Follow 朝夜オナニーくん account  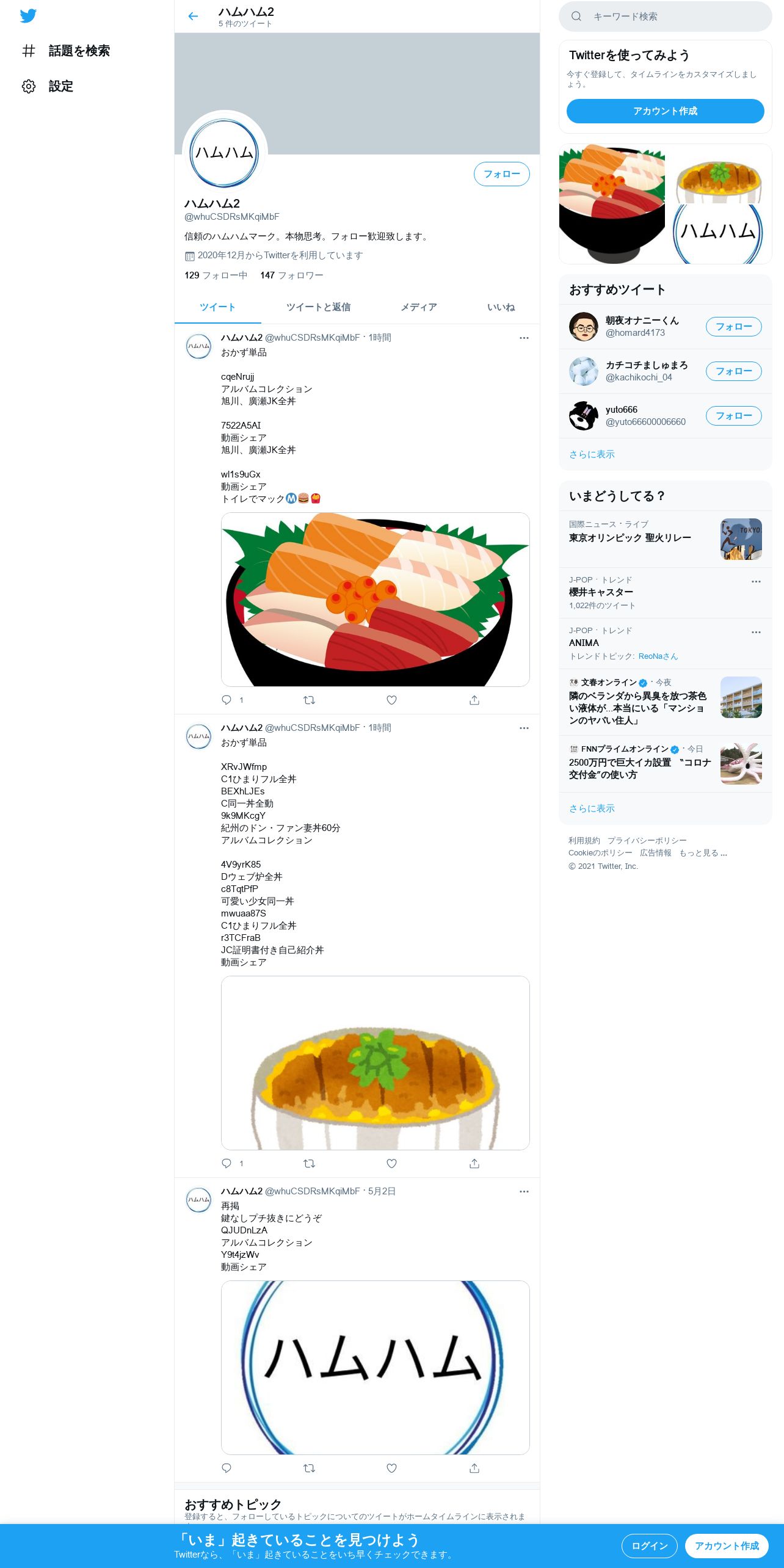coord(734,327)
